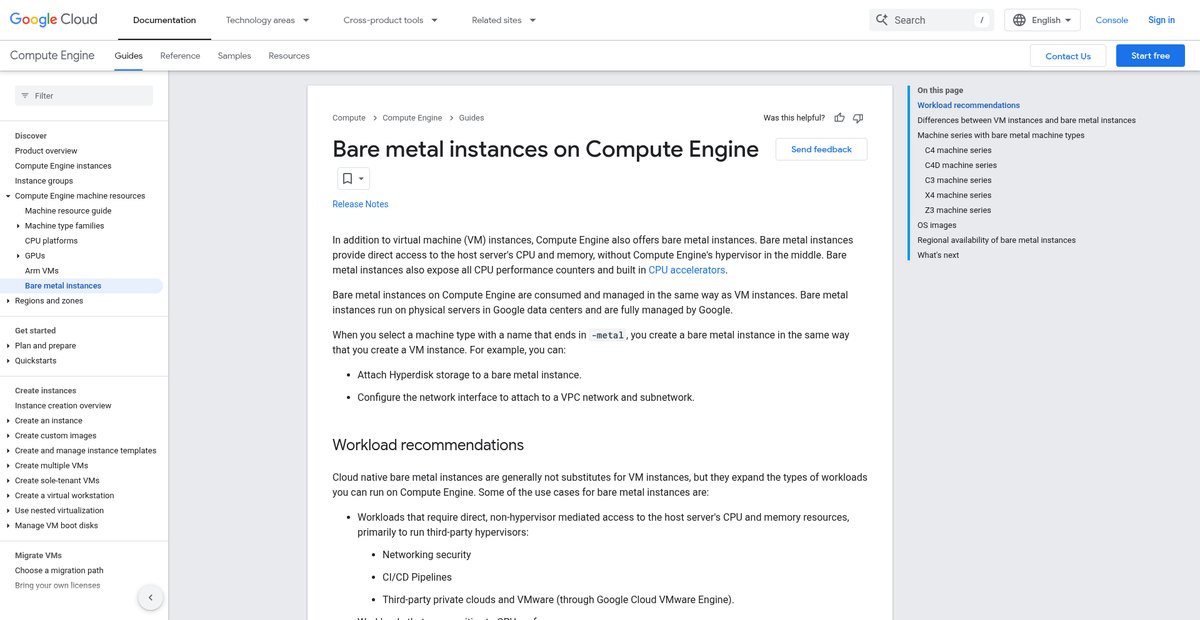Jump to Differences between VM instances section
1200x620 pixels.
(1027, 120)
